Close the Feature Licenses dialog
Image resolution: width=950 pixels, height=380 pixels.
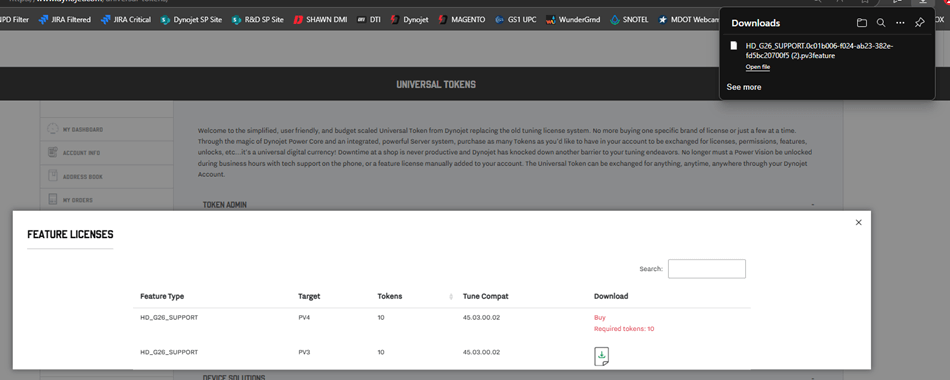pyautogui.click(x=859, y=222)
